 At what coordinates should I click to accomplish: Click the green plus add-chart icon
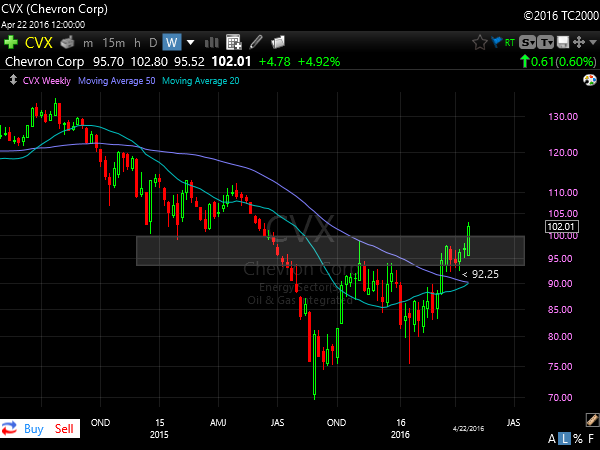point(11,42)
